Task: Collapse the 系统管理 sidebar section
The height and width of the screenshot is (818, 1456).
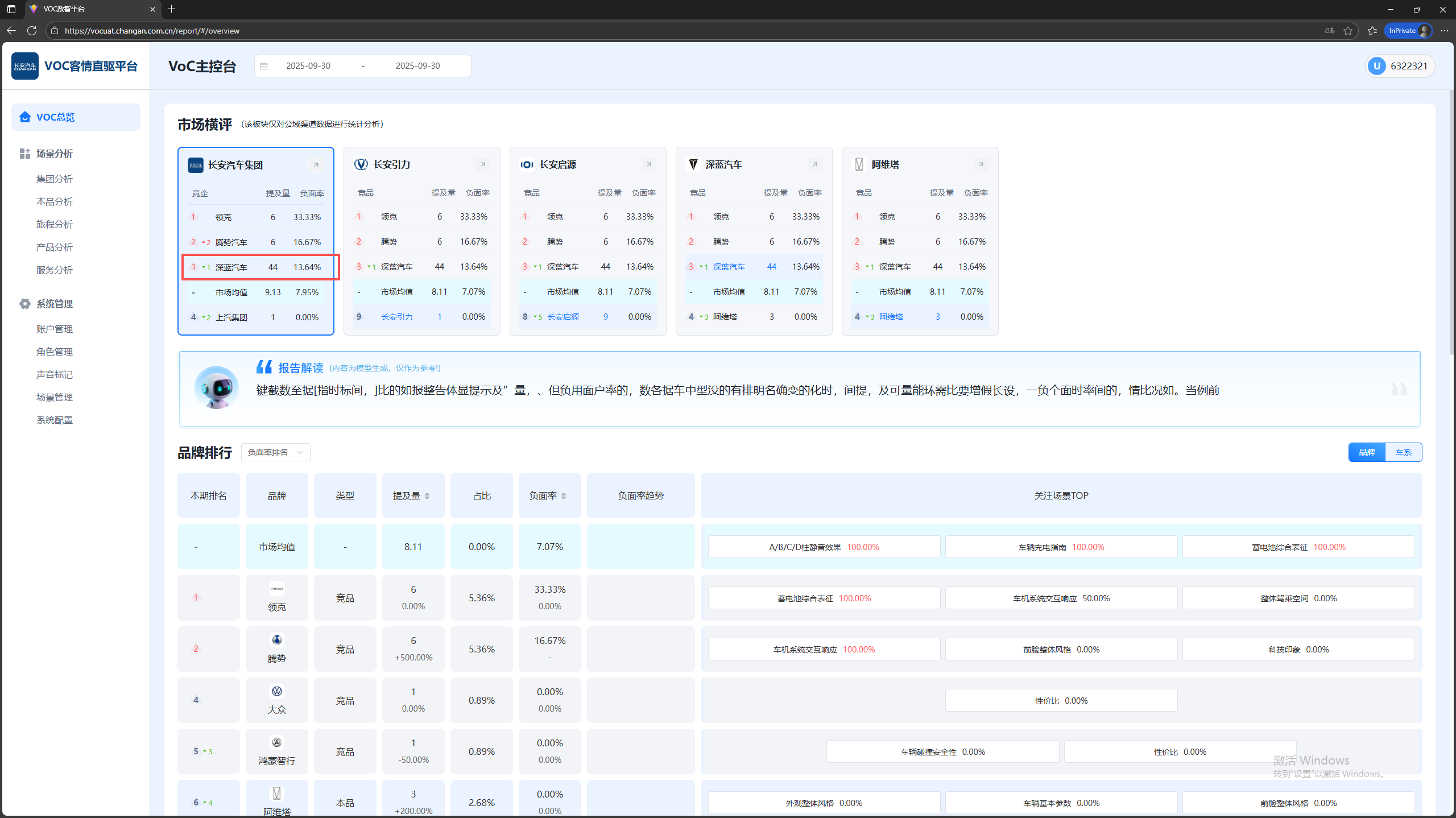Action: coord(55,304)
